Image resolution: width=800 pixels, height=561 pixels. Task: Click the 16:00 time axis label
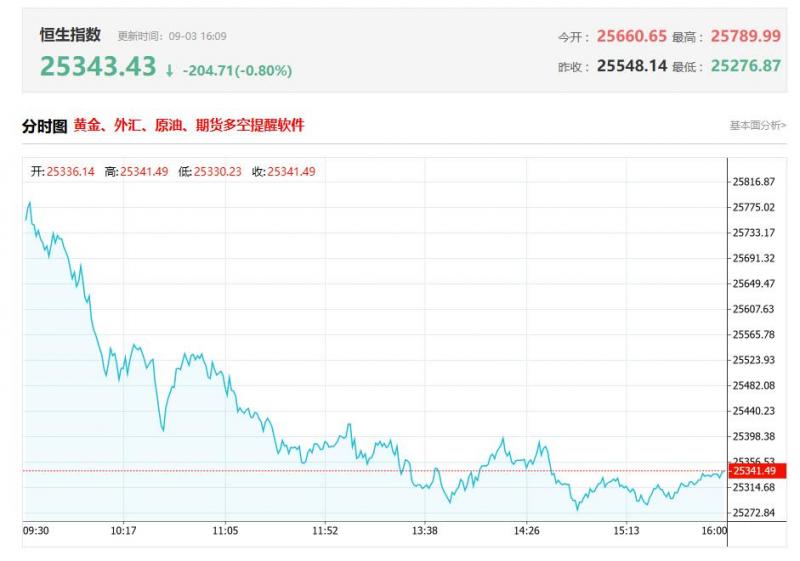coord(714,531)
